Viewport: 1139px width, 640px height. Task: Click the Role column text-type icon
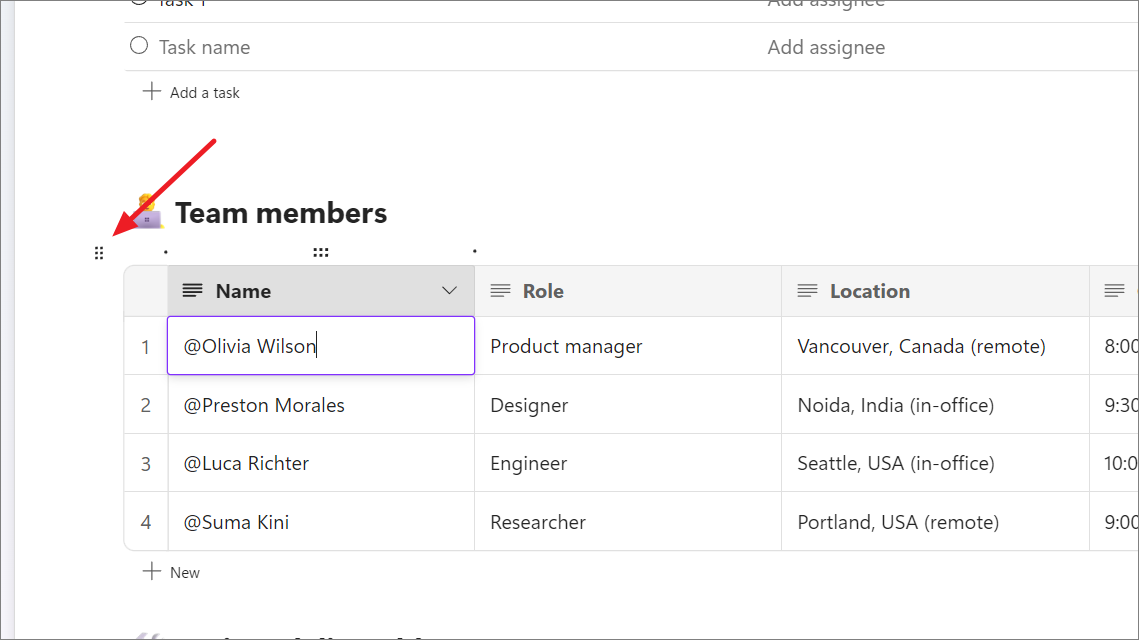[x=500, y=291]
